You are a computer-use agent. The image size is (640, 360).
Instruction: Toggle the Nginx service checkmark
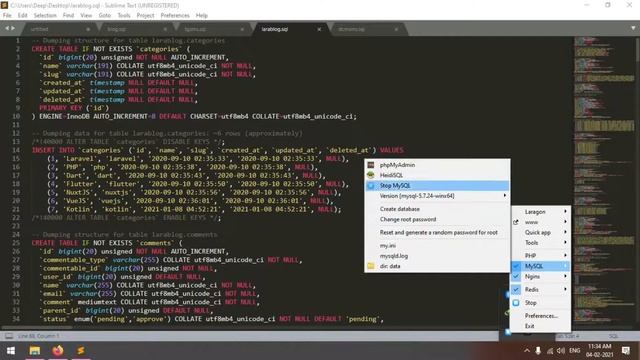(x=516, y=276)
